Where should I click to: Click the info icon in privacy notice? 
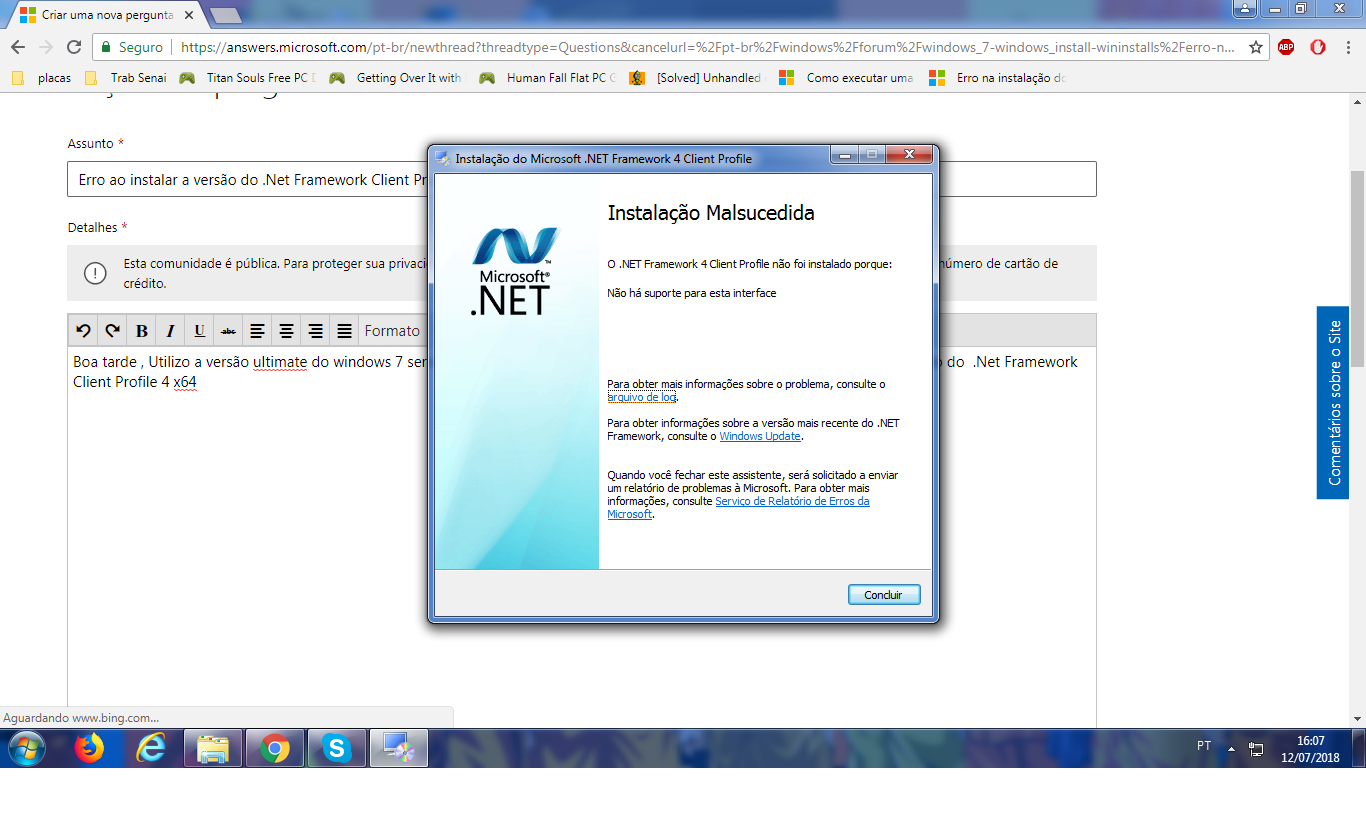click(95, 273)
